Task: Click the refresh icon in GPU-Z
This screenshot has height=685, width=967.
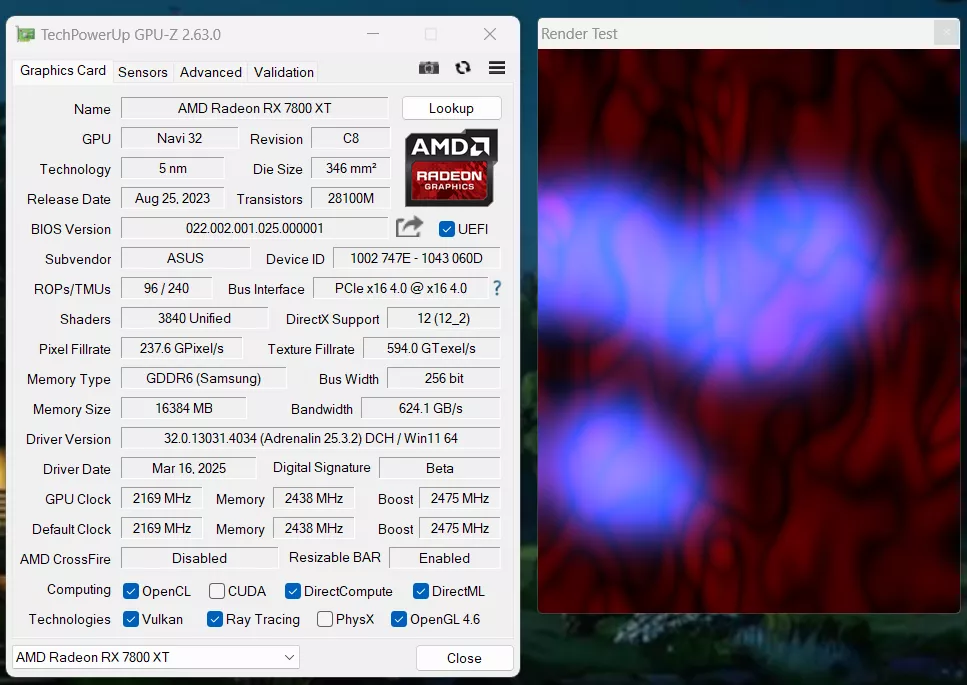Action: pos(463,68)
